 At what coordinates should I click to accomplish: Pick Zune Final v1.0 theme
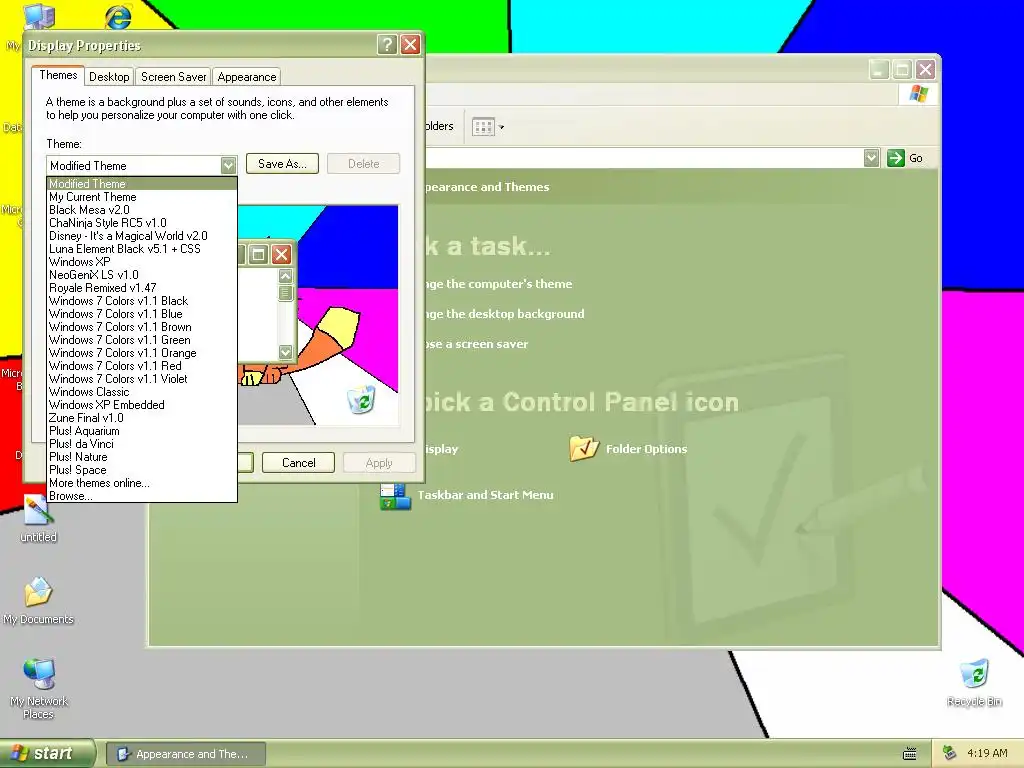[x=142, y=418]
